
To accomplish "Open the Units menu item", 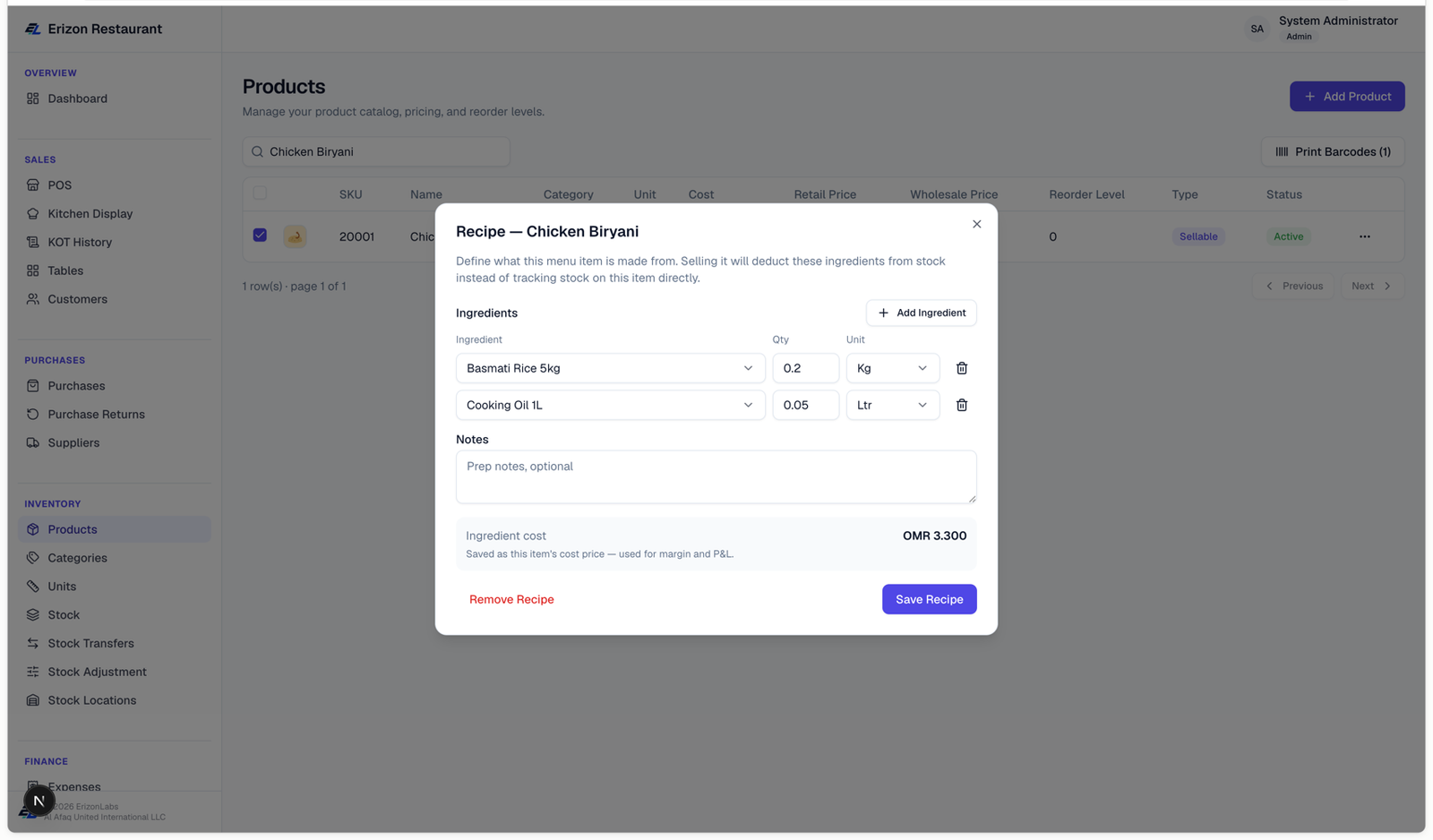I will 115,587.
